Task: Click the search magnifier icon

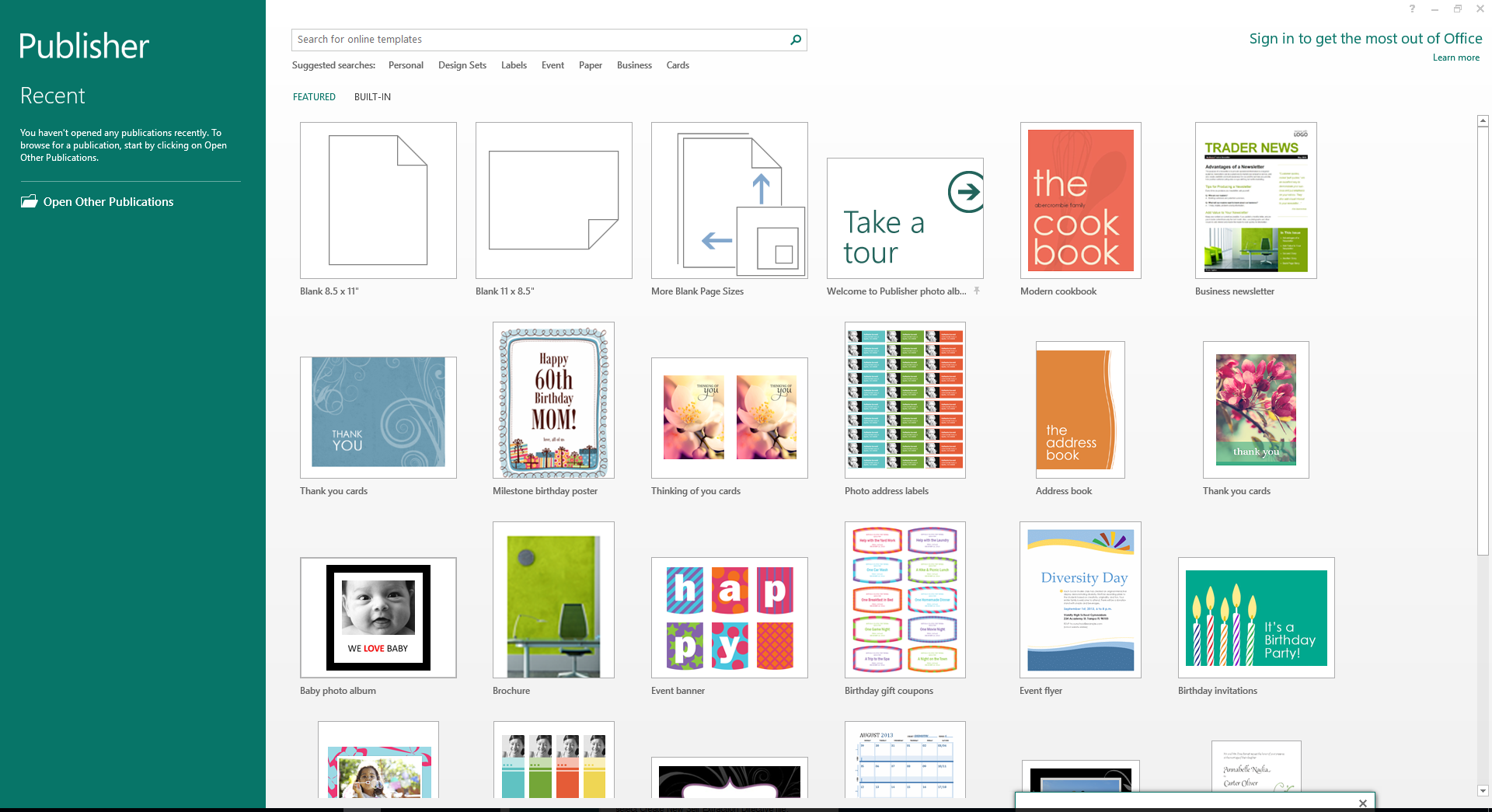Action: [795, 40]
